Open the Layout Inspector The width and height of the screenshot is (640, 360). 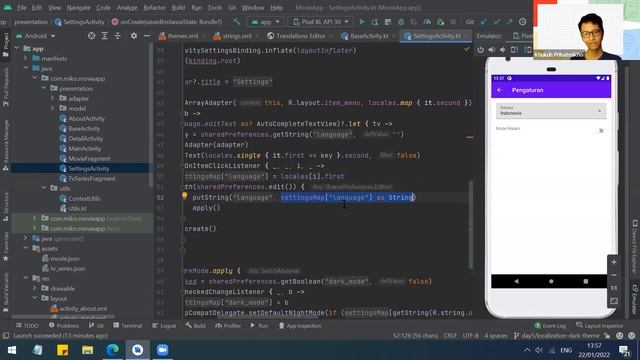click(600, 326)
